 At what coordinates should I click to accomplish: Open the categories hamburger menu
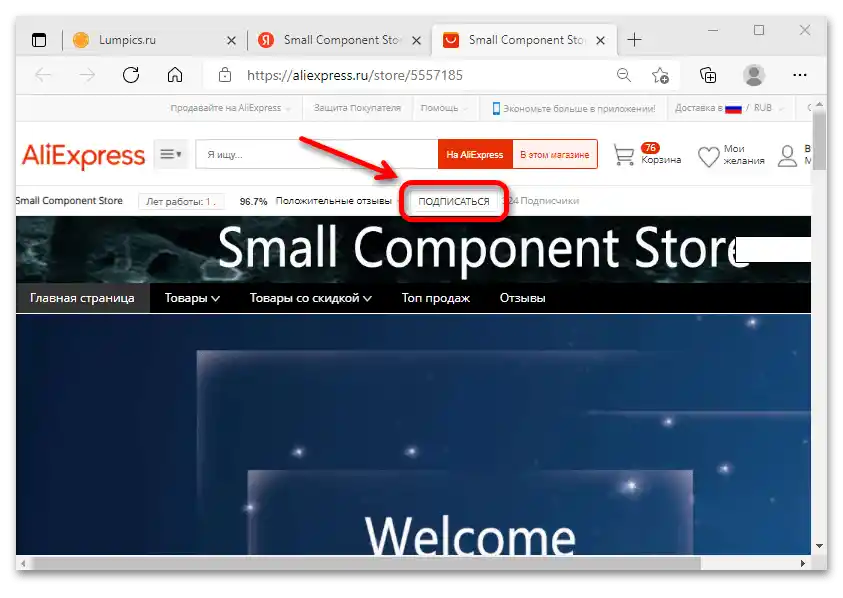point(170,154)
